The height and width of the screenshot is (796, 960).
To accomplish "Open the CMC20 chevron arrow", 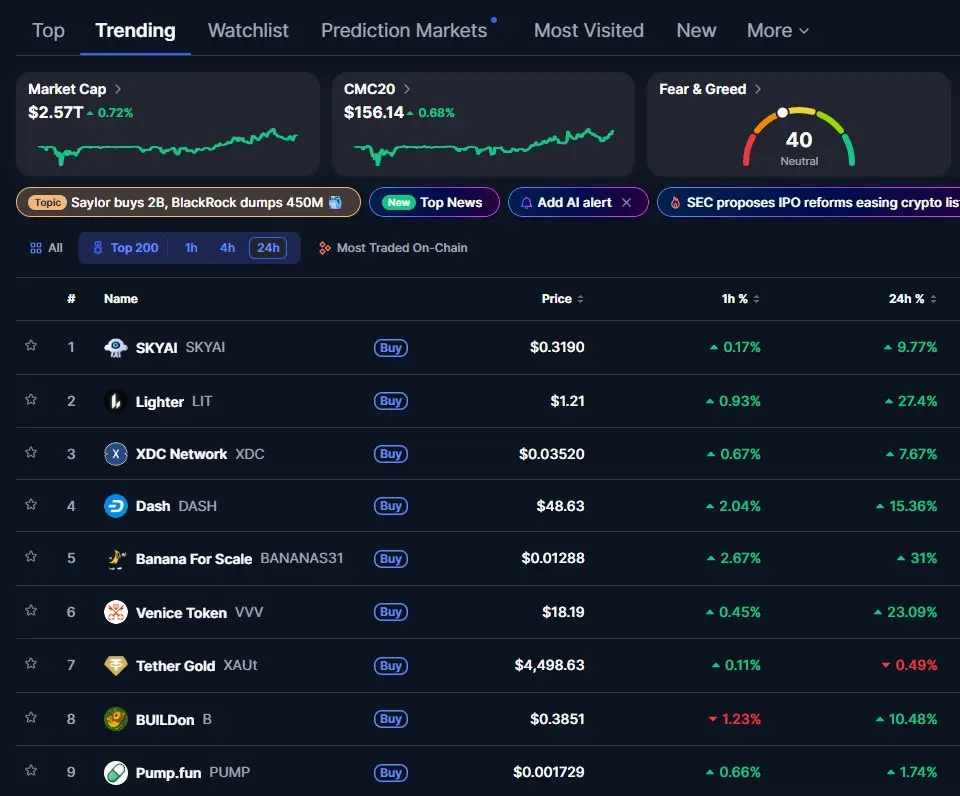I will point(407,89).
